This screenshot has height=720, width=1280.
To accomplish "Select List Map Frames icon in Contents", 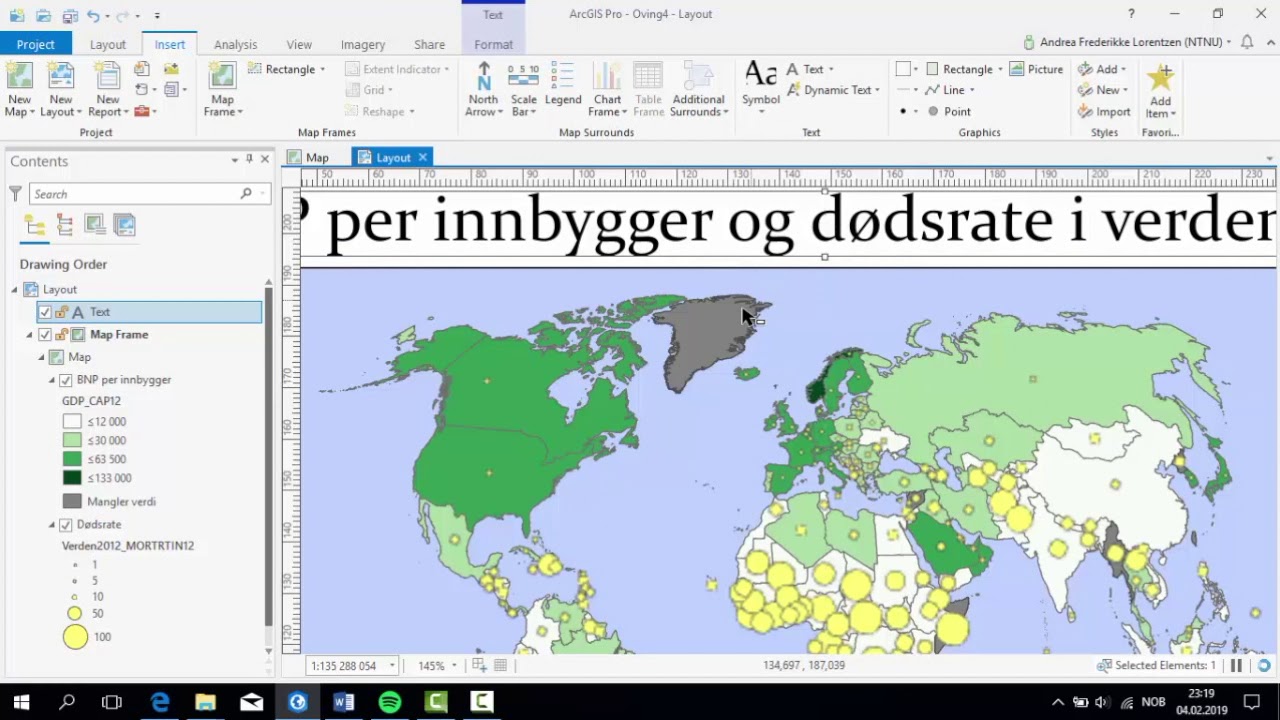I will pyautogui.click(x=95, y=226).
